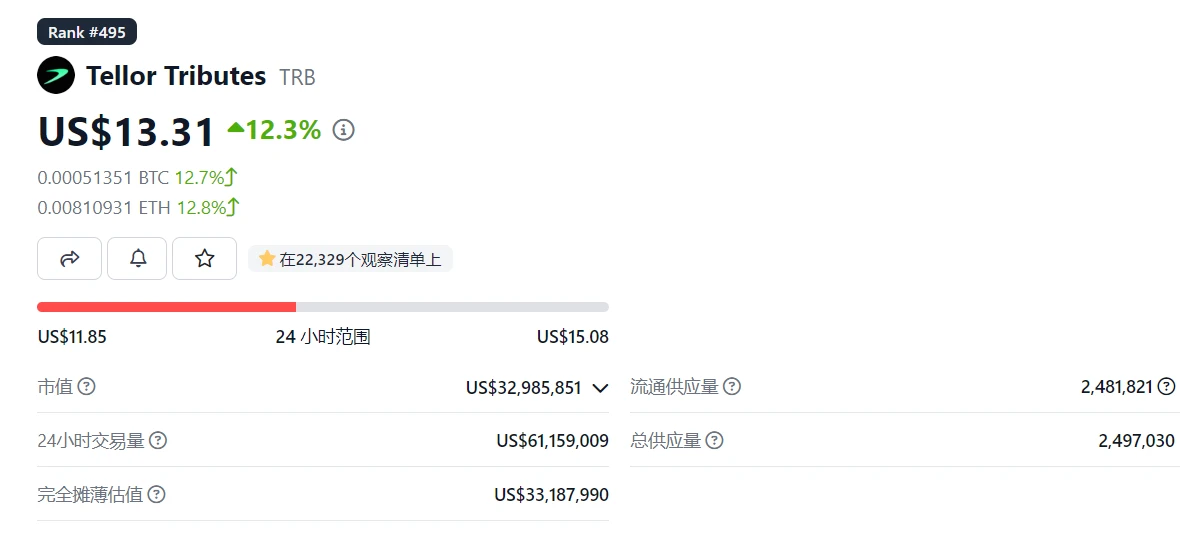Click the Rank #495 badge
Screen dimensions: 1199x544
(87, 32)
